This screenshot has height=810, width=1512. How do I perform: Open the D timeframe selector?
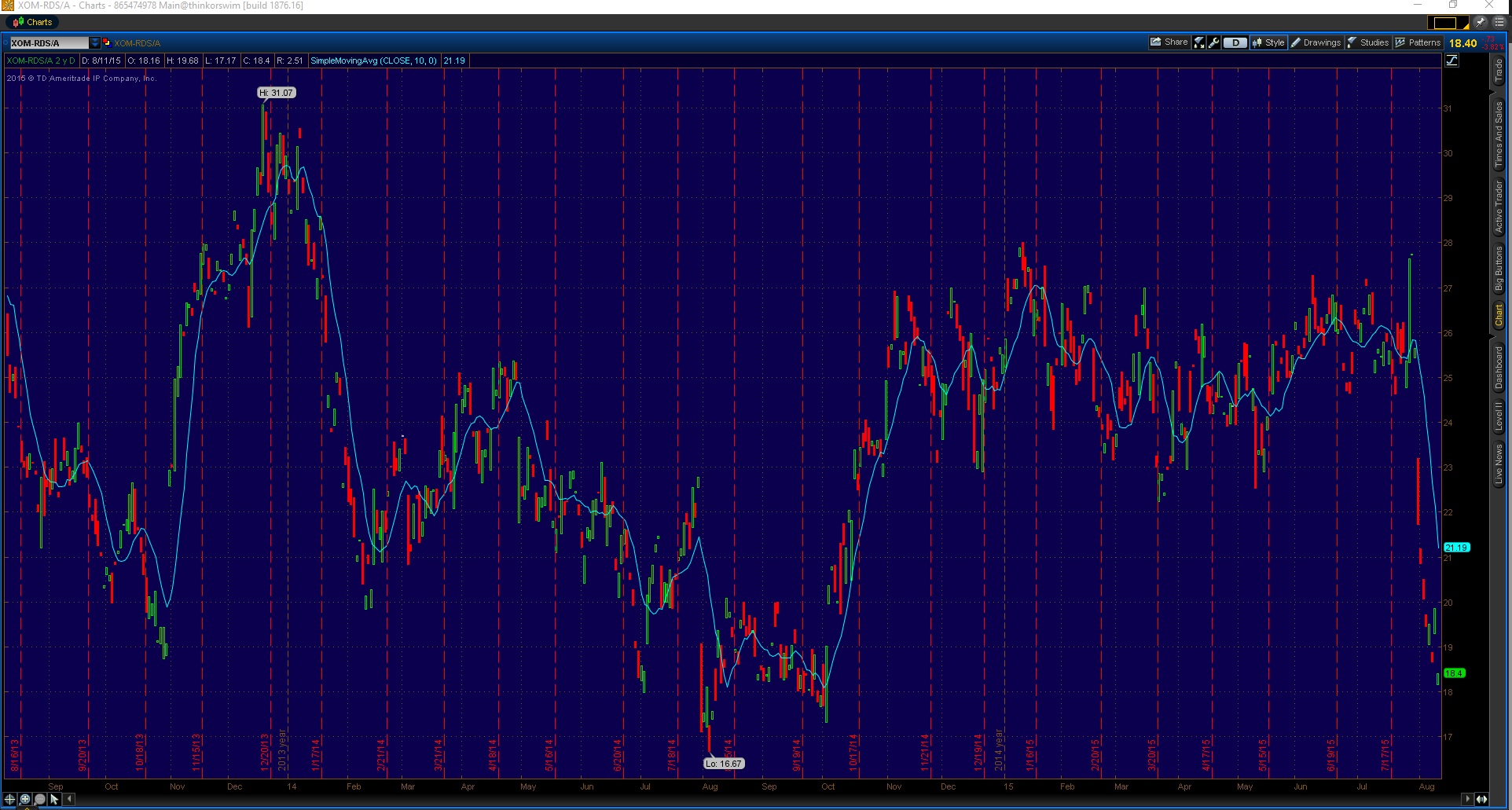tap(1235, 42)
